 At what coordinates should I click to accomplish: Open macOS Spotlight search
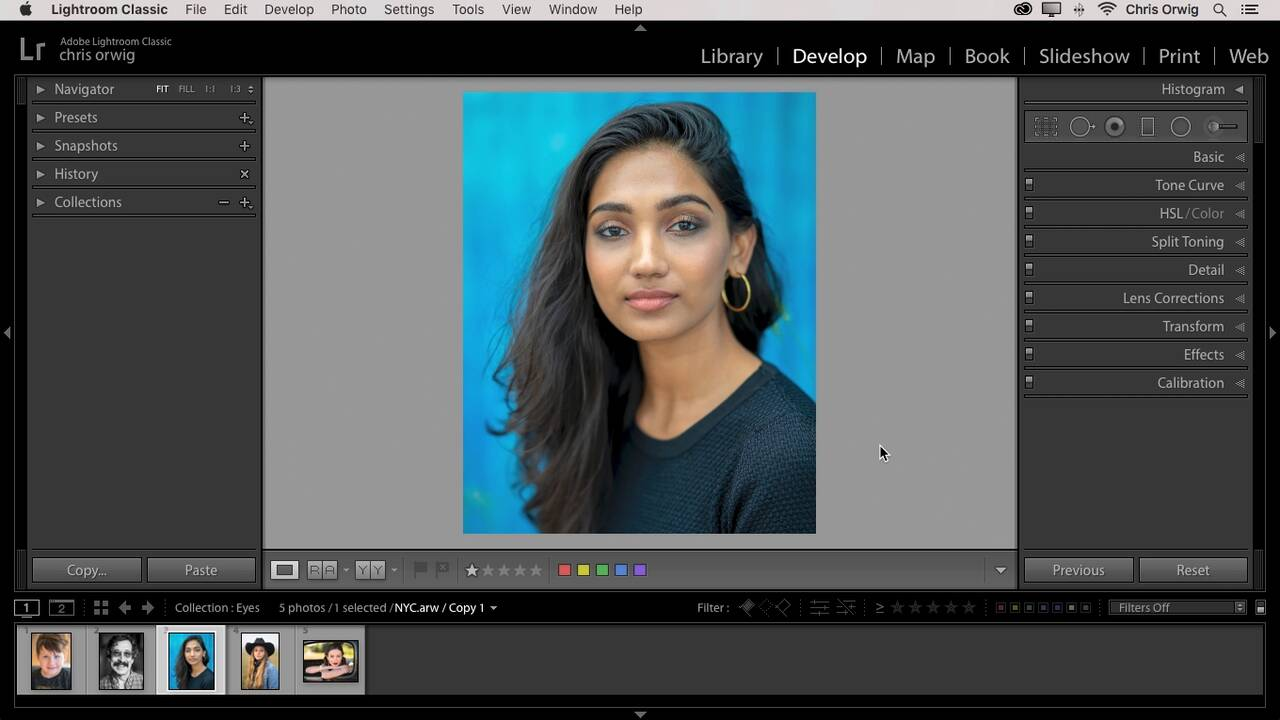pos(1220,10)
